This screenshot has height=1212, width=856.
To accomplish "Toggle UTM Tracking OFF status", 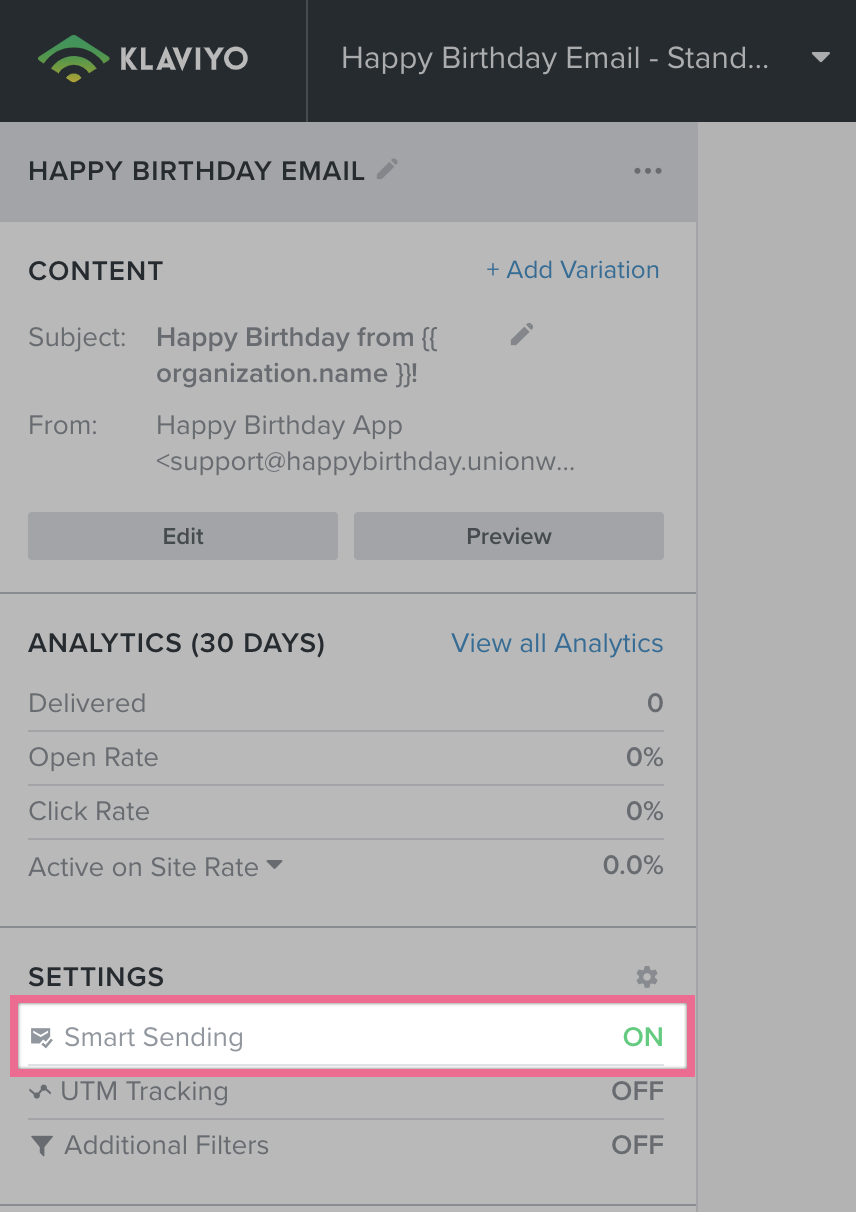I will point(637,1092).
